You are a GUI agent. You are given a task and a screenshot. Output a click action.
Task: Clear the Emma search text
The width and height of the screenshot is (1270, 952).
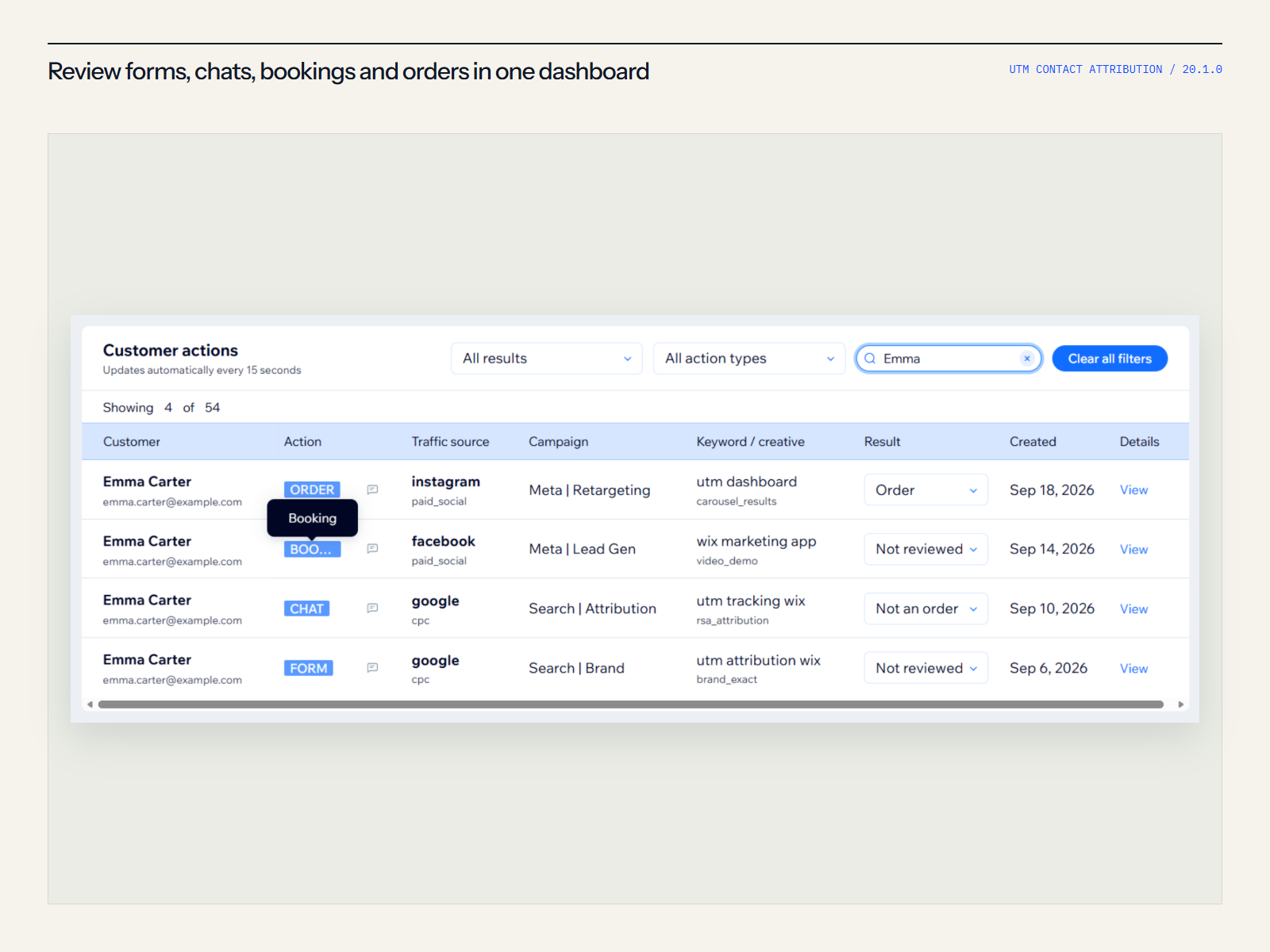[x=1027, y=359]
